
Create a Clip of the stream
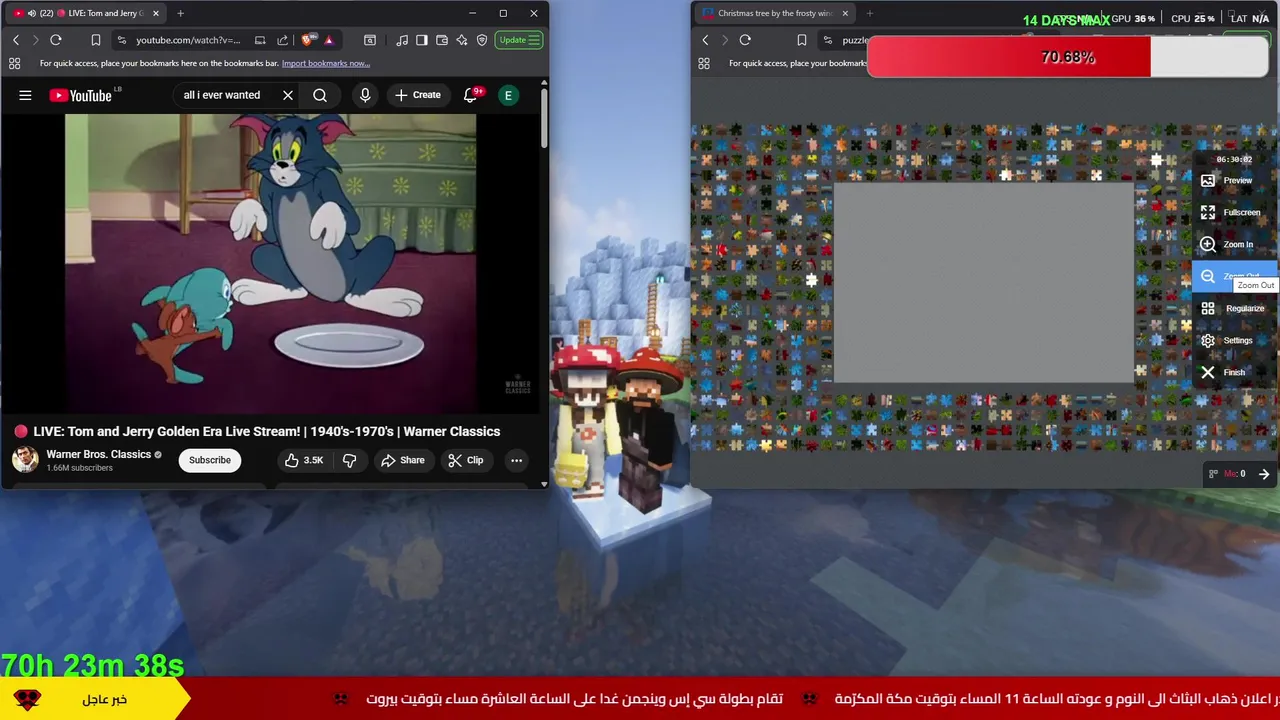click(x=466, y=460)
